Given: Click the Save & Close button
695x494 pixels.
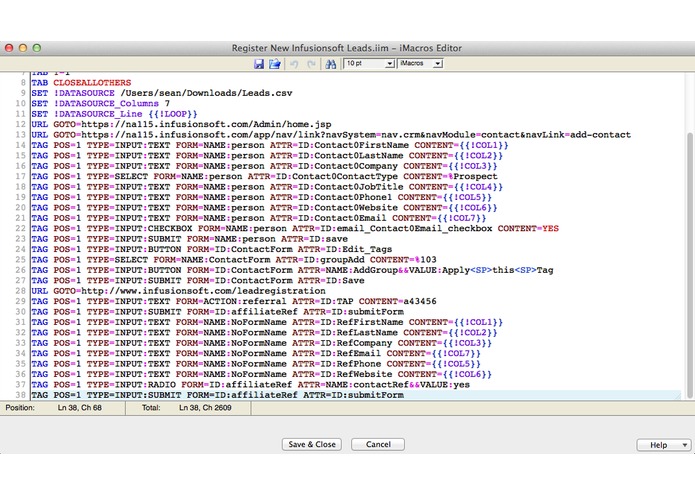Looking at the screenshot, I should [312, 444].
